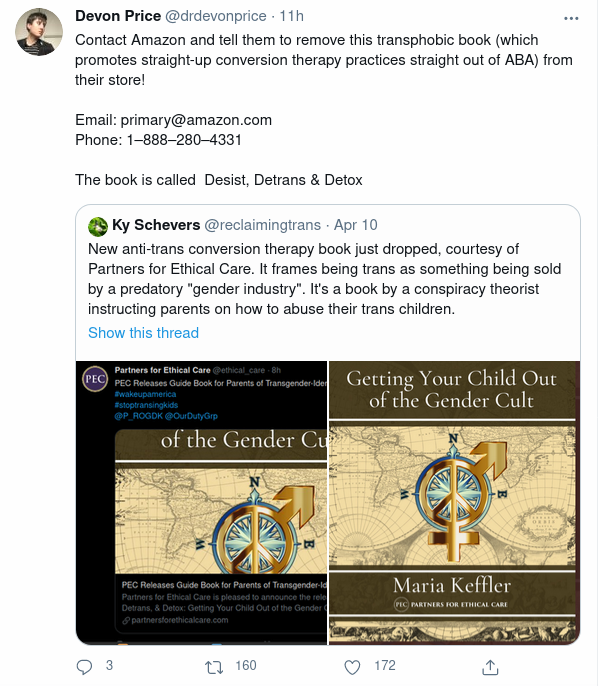Screen dimensions: 599x686
Task: Open the 11h timestamp of the tweet
Action: (x=291, y=16)
